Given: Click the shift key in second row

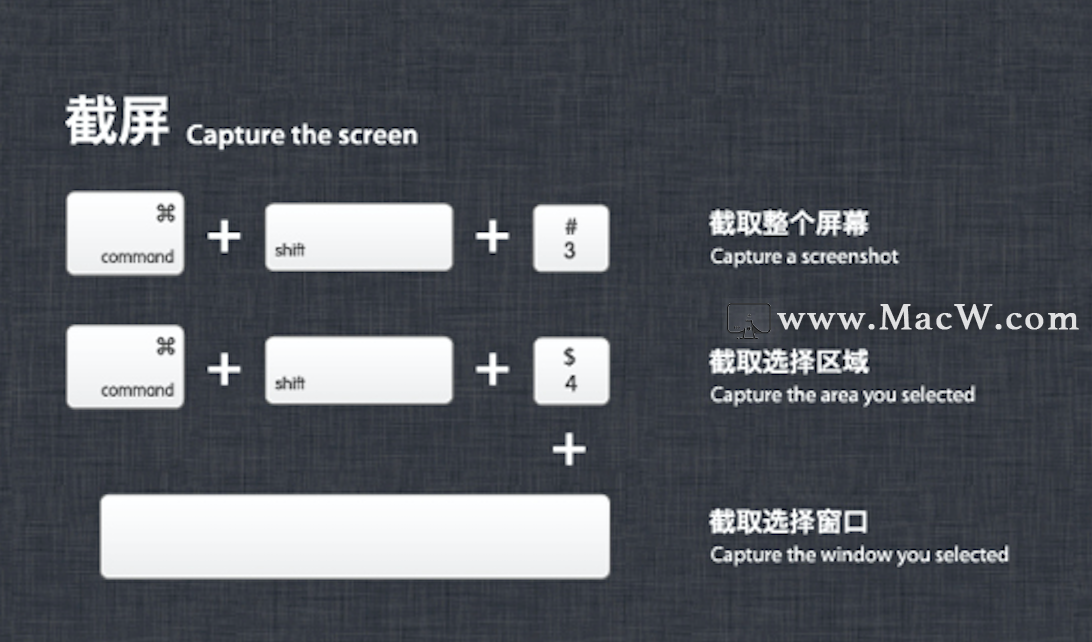Looking at the screenshot, I should (x=359, y=370).
